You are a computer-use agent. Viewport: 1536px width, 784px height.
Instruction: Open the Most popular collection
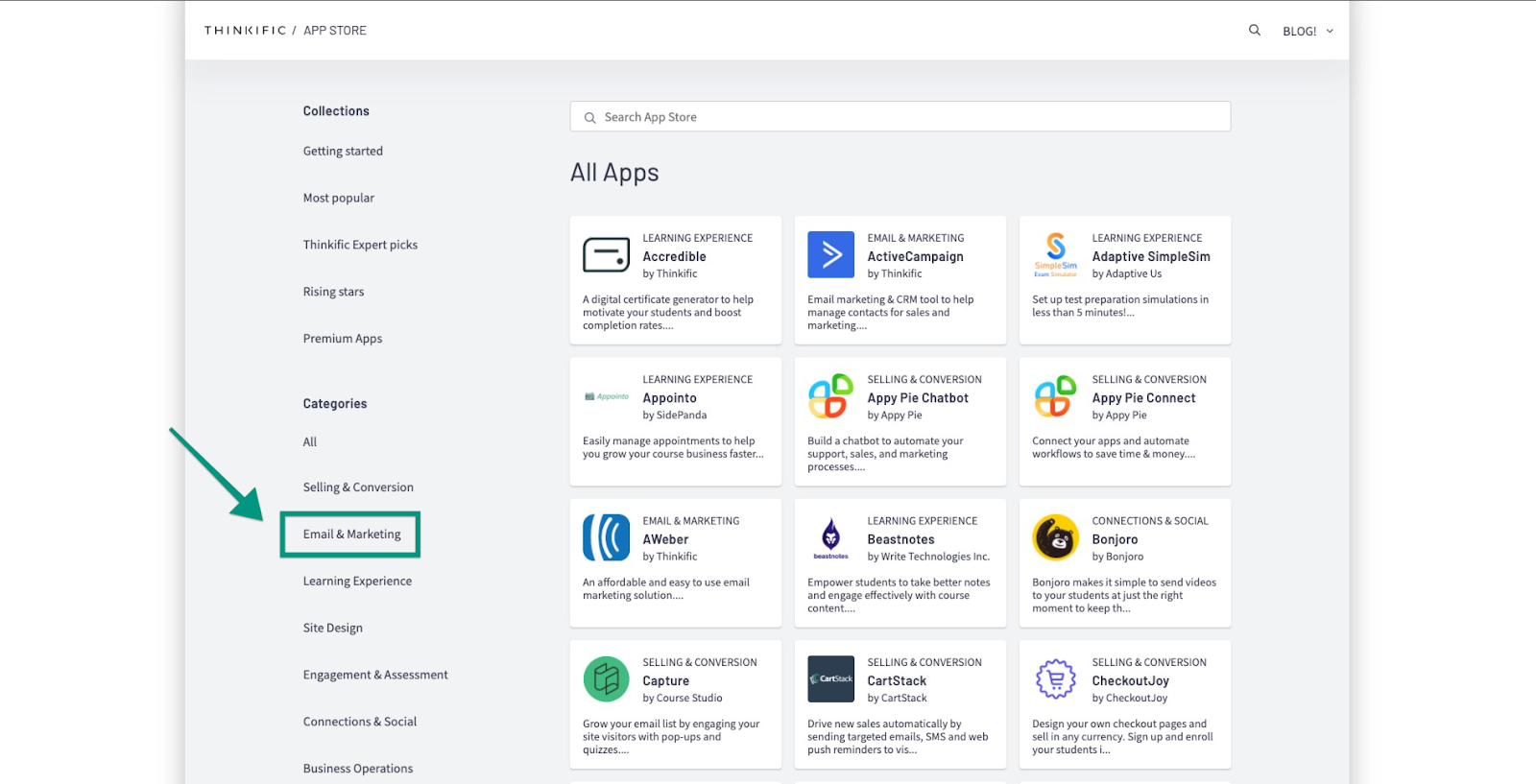click(x=339, y=199)
